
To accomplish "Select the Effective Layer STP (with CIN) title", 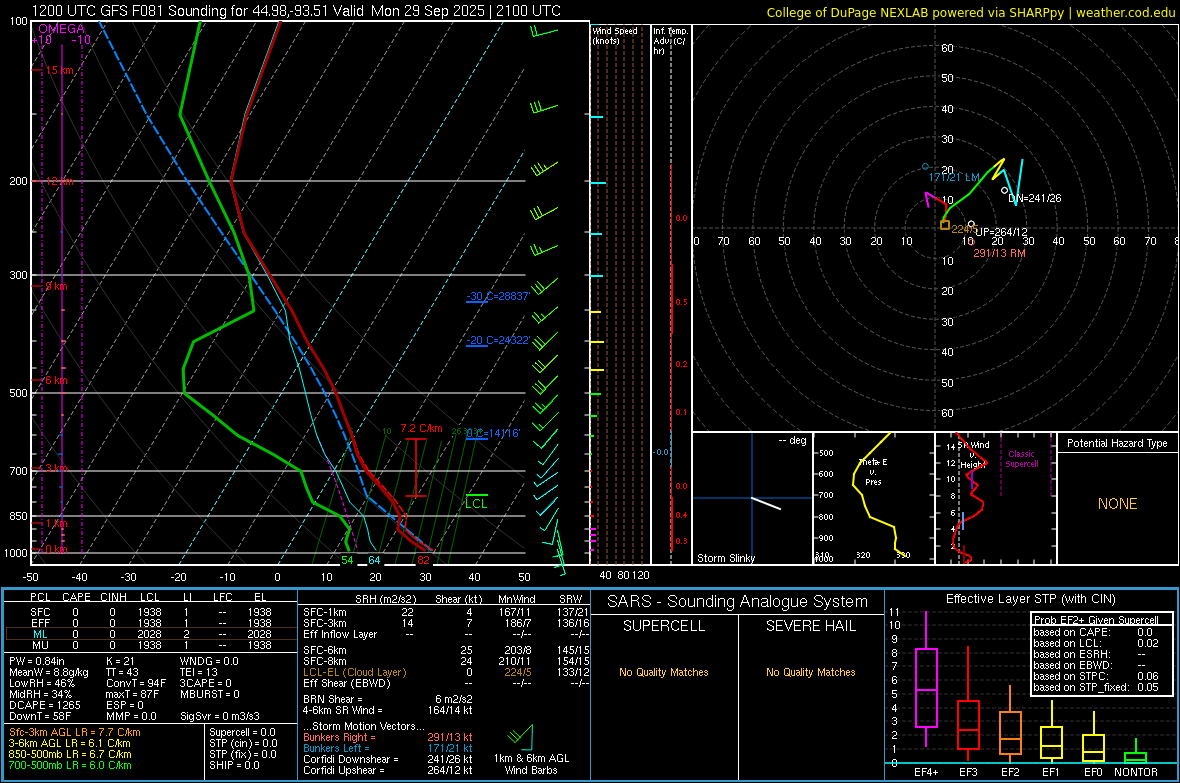I will coord(1030,599).
